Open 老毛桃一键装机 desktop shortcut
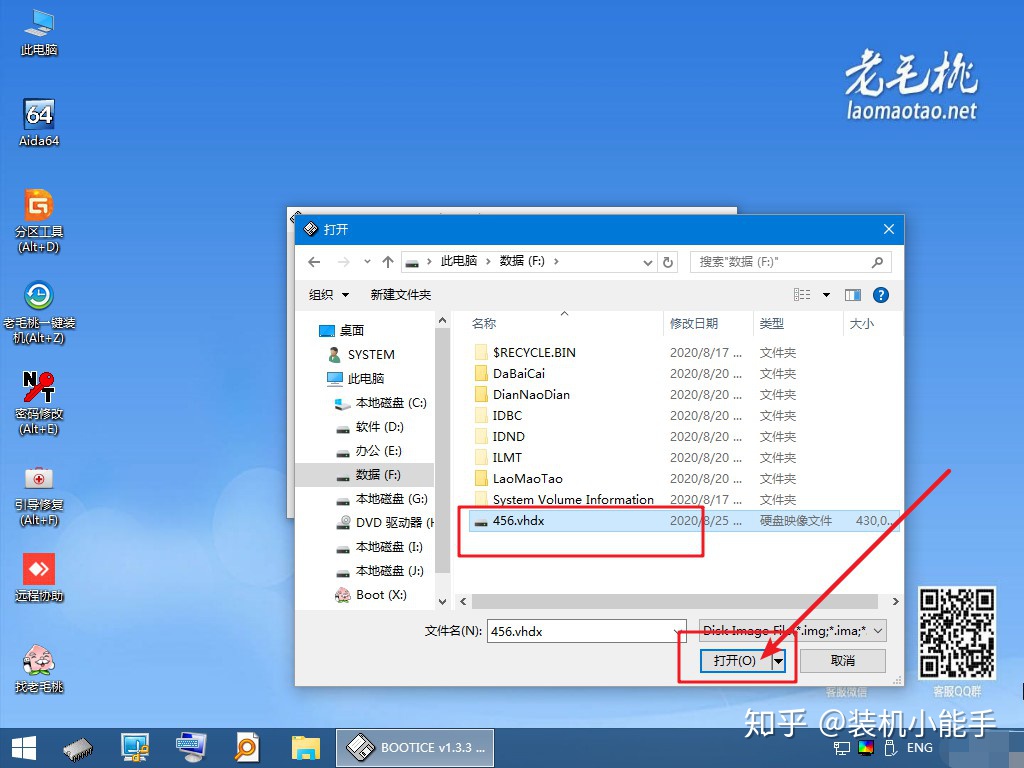 [x=39, y=312]
